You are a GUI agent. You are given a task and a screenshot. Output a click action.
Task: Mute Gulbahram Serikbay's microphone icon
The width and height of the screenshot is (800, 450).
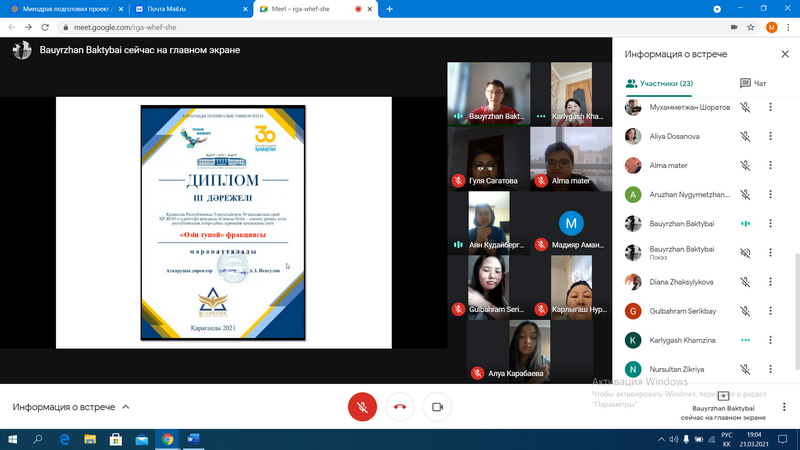tap(745, 311)
